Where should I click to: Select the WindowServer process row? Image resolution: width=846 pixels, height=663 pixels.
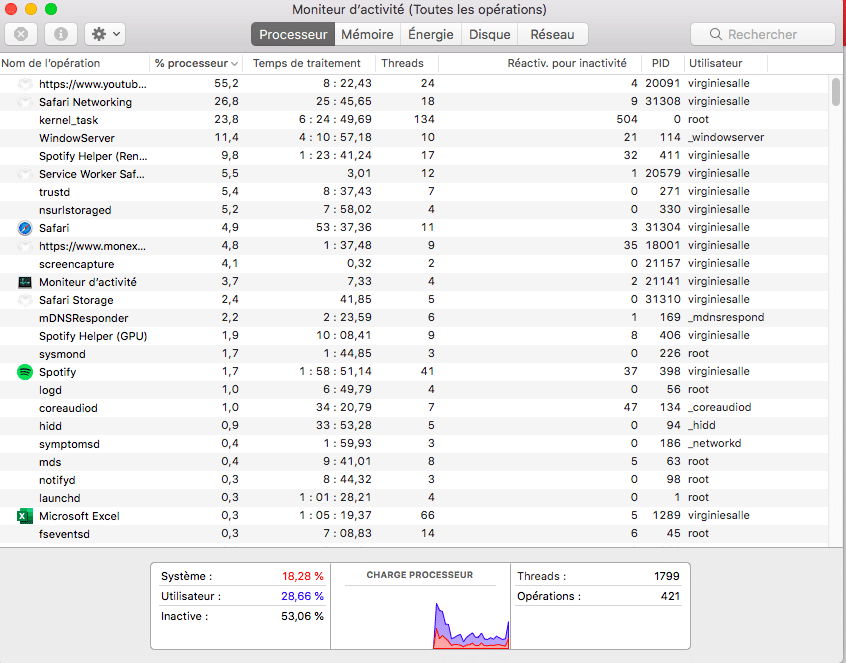(414, 138)
